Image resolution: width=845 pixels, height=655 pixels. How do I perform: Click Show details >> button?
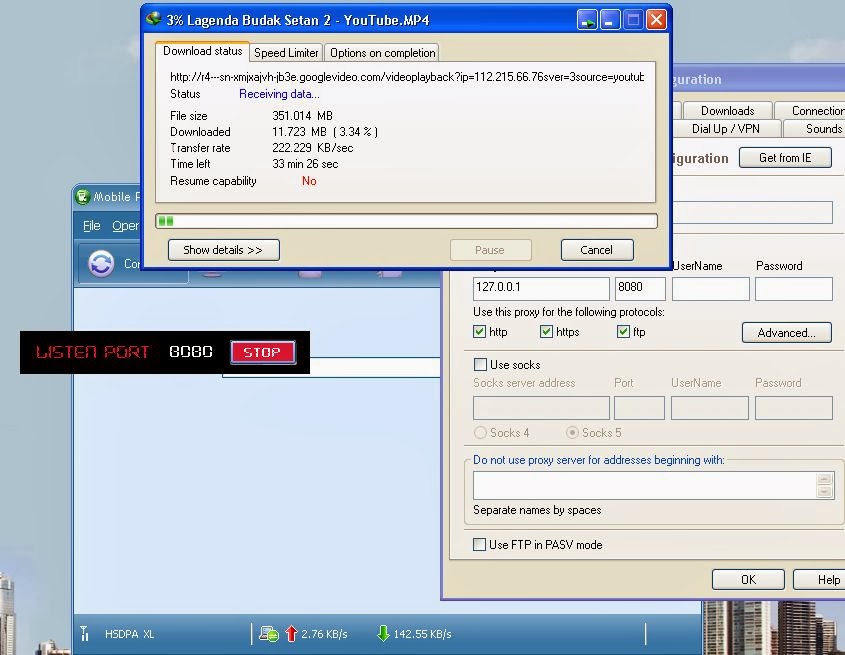tap(224, 250)
